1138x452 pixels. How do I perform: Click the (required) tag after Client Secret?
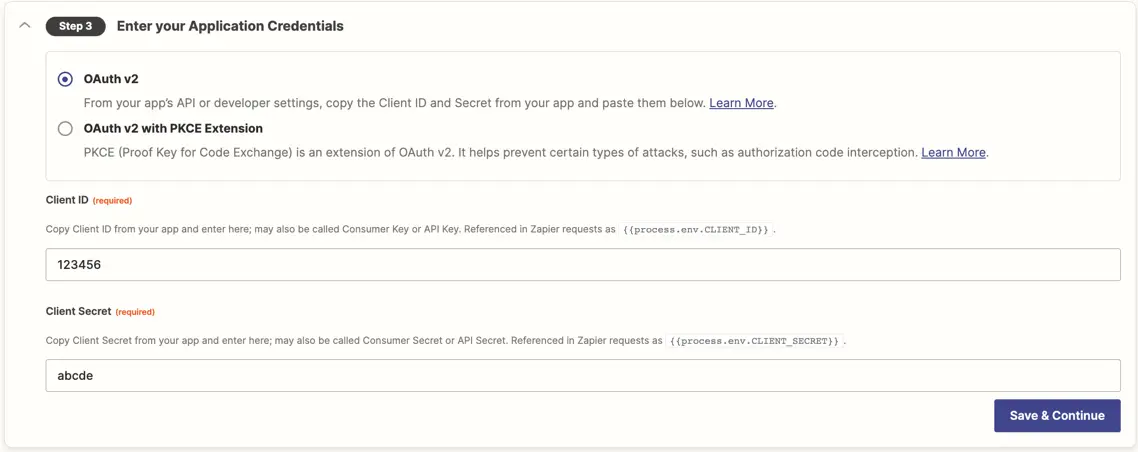[135, 312]
